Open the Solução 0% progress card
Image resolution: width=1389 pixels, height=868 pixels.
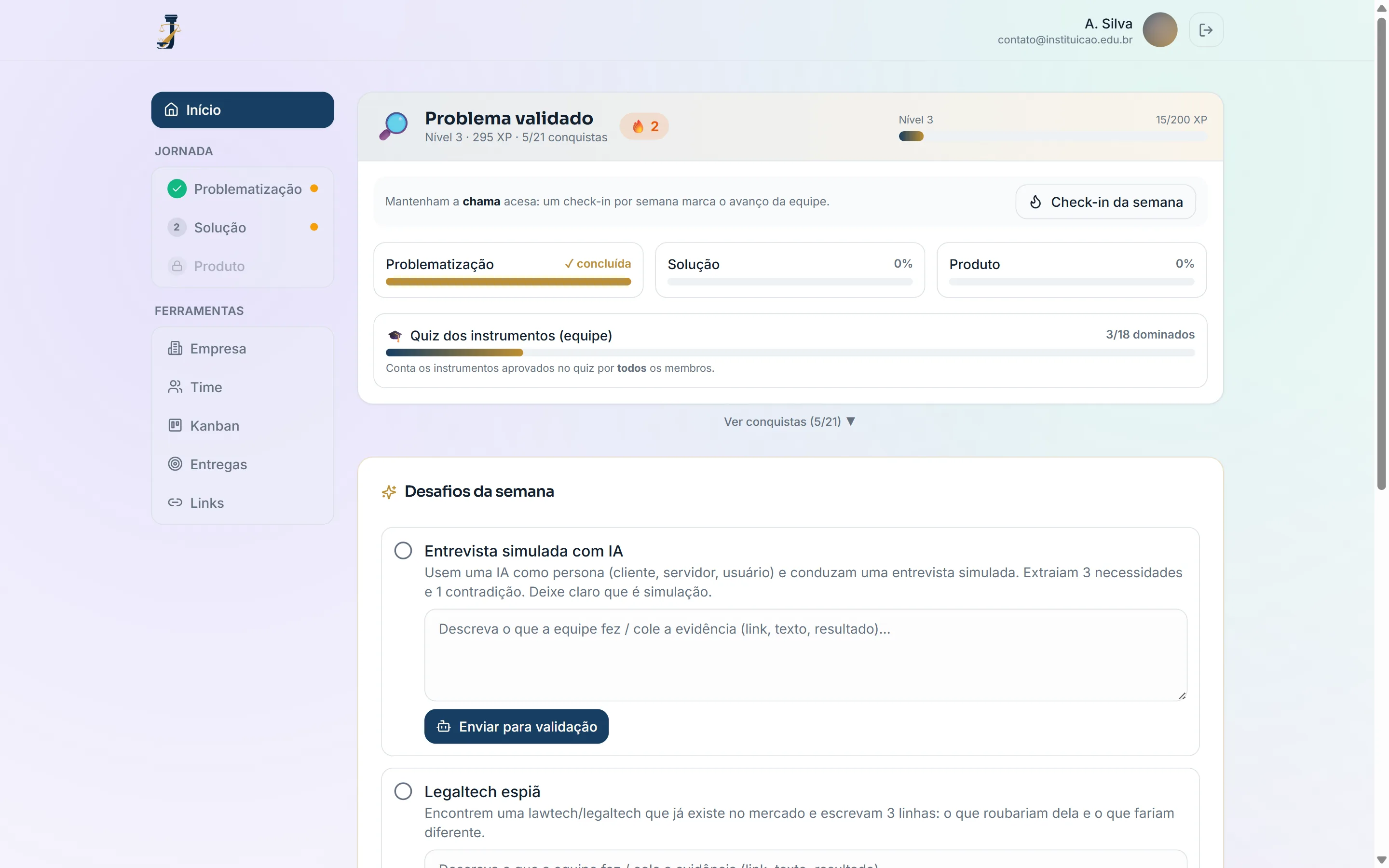[790, 270]
